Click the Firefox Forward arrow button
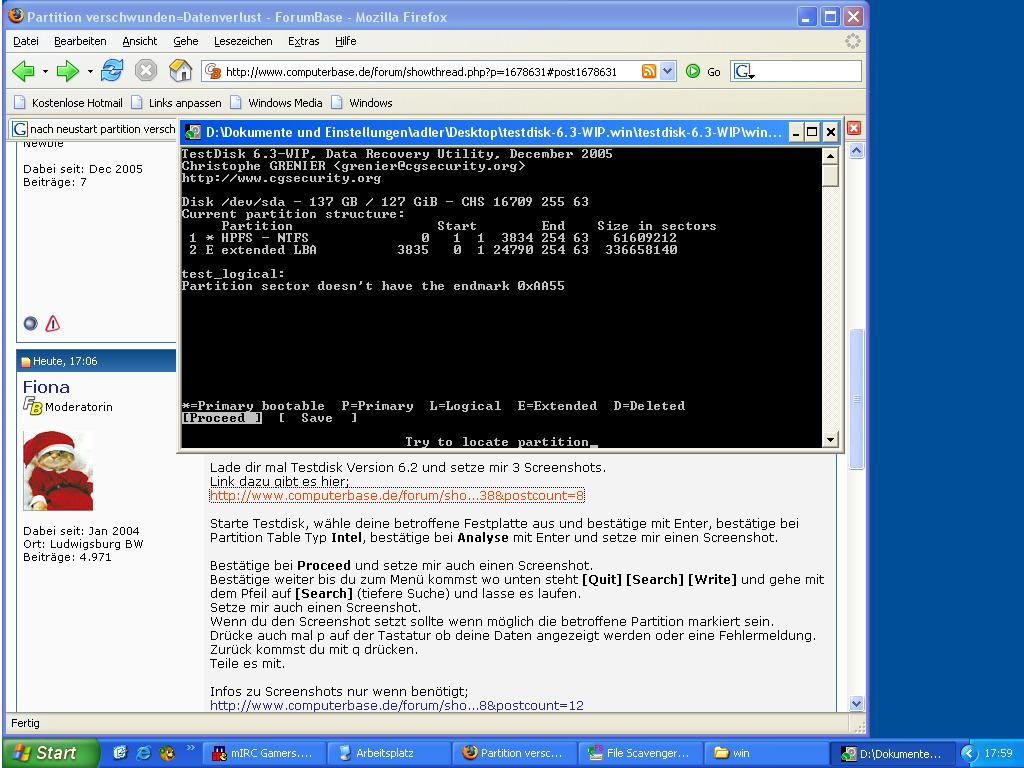Screen dimensions: 1024x768 [68, 71]
